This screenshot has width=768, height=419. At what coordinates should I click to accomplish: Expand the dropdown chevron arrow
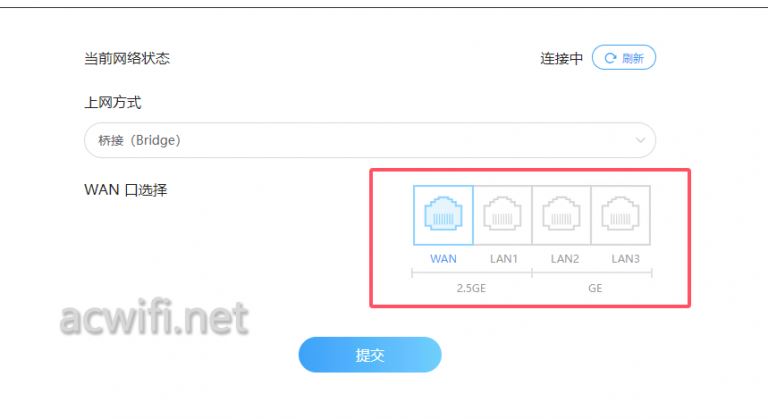tap(640, 140)
